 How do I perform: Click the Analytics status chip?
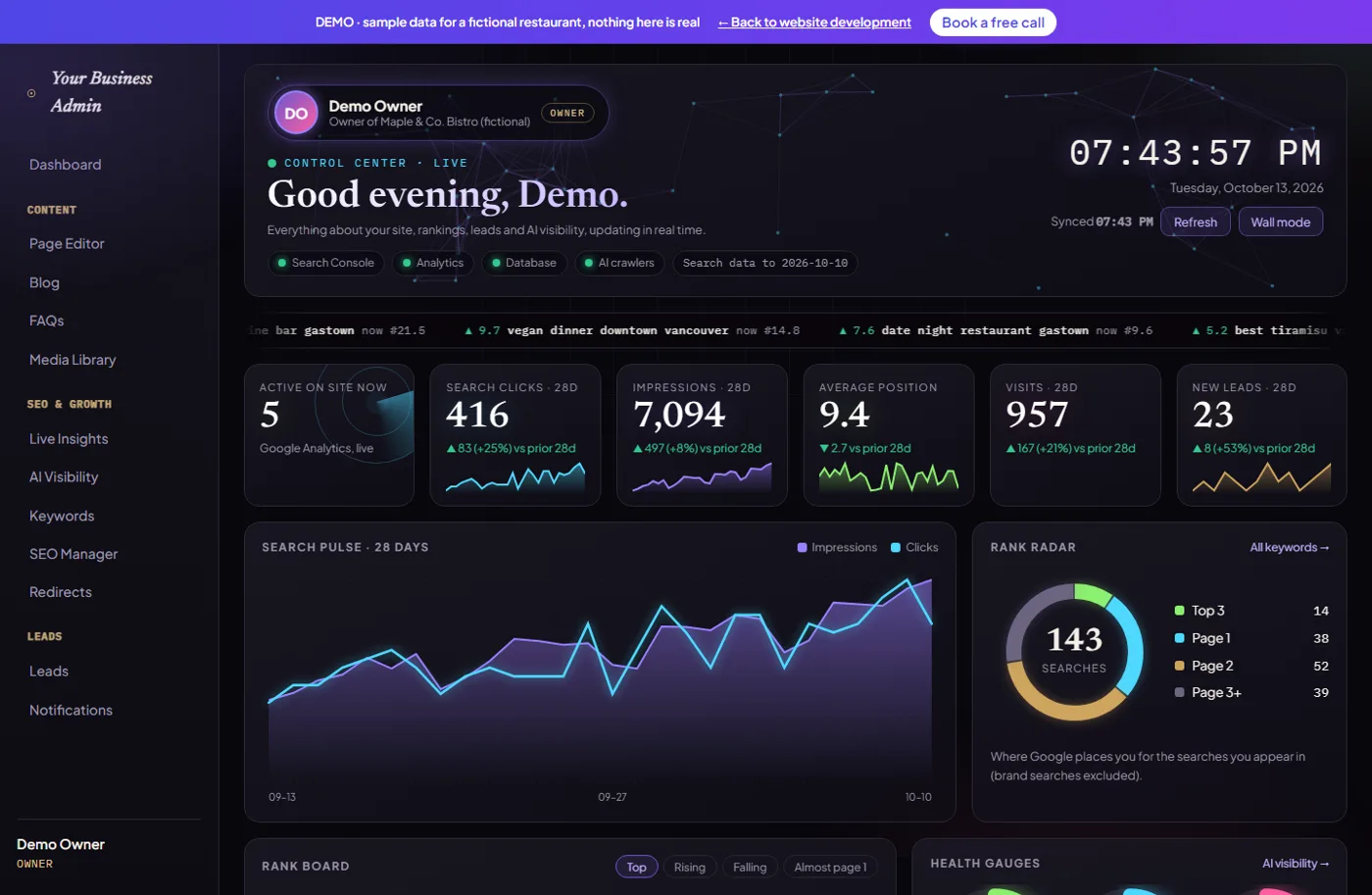pos(432,263)
